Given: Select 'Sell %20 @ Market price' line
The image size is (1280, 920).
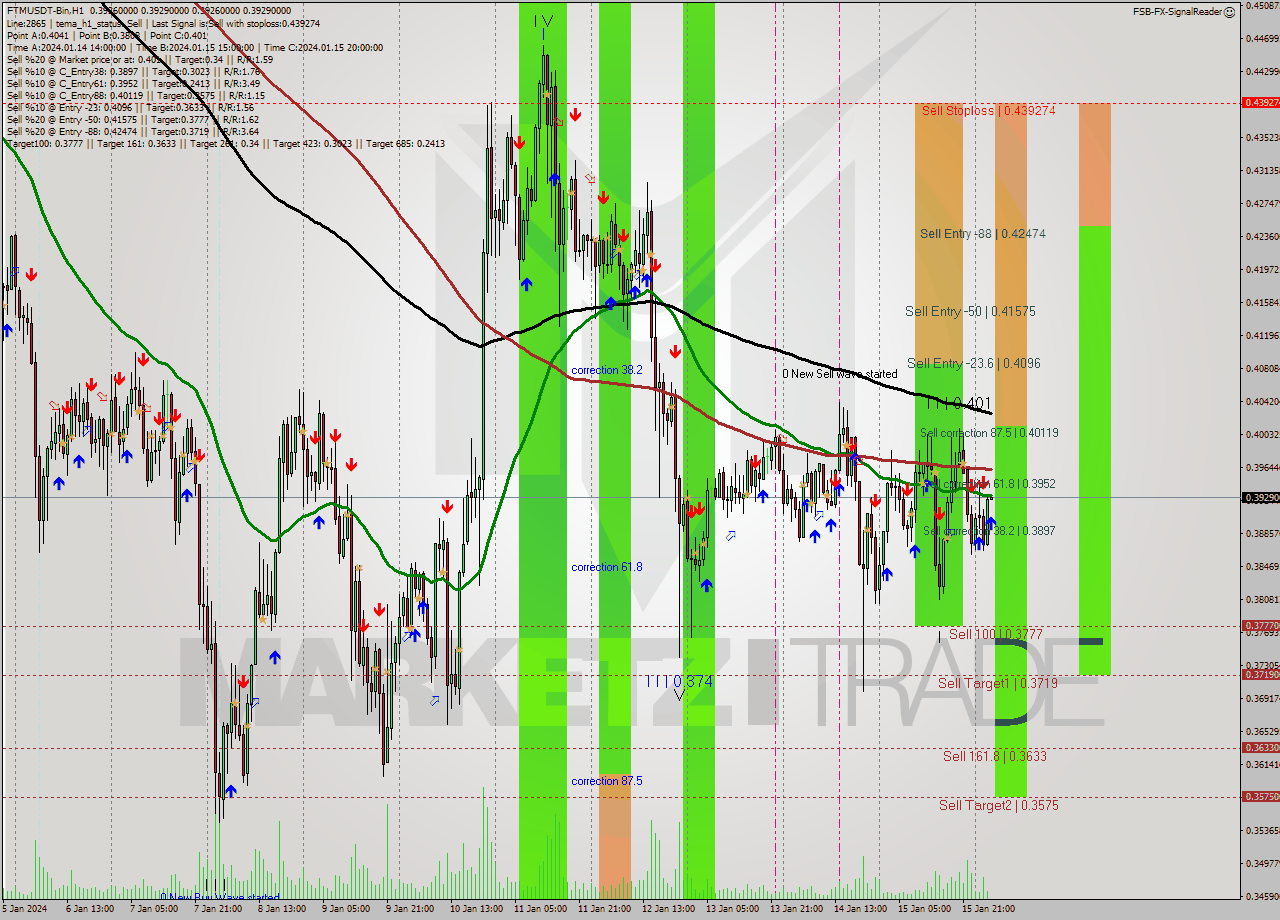Looking at the screenshot, I should (x=139, y=59).
